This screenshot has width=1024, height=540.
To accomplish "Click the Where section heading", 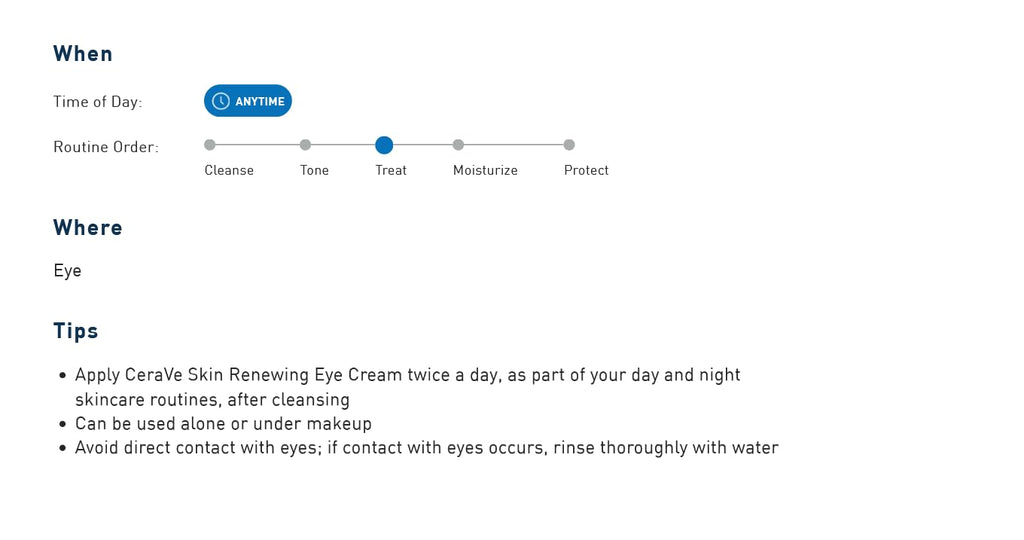I will [88, 228].
